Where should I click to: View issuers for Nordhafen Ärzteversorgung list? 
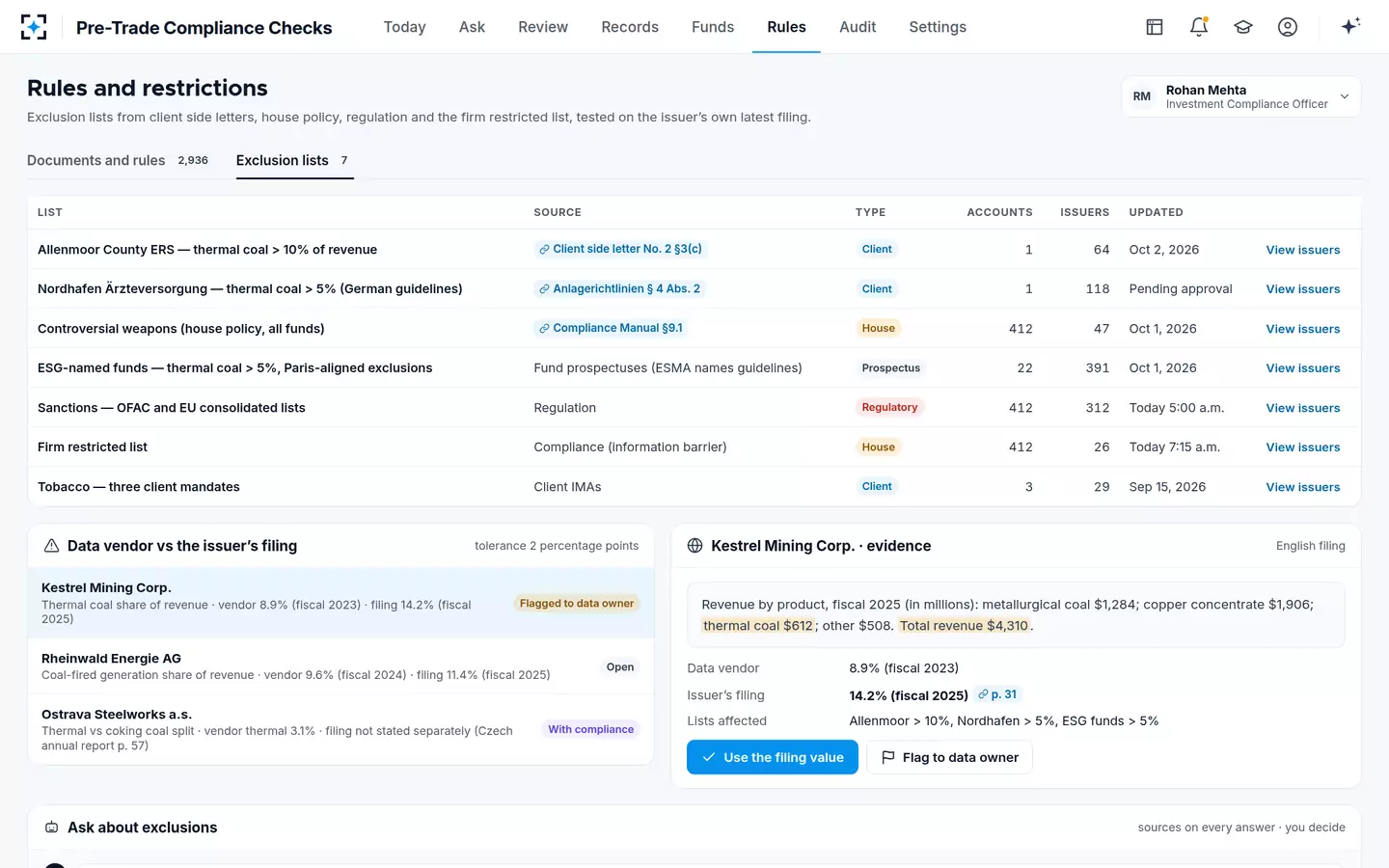pos(1302,289)
